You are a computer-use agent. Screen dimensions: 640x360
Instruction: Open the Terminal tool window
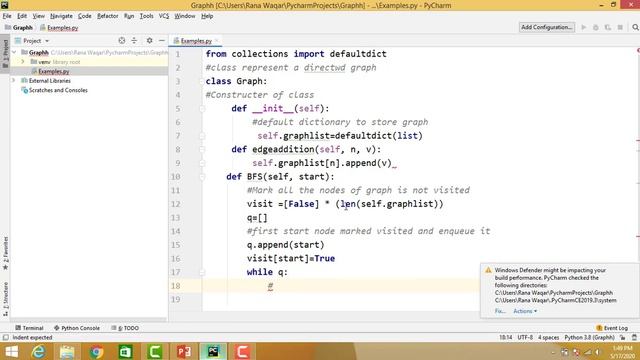29,328
